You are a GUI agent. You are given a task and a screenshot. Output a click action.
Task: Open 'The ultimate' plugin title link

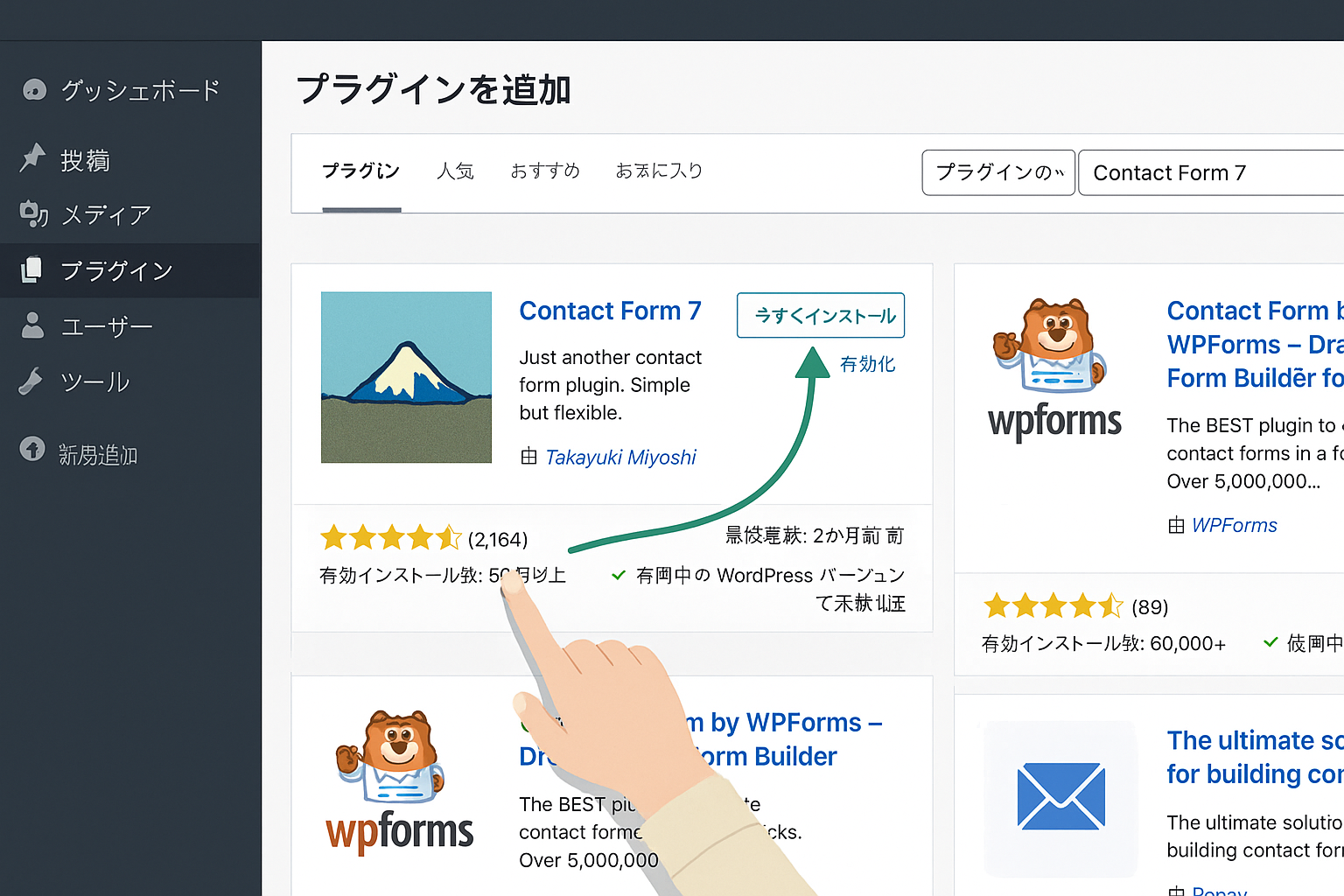(x=1256, y=757)
